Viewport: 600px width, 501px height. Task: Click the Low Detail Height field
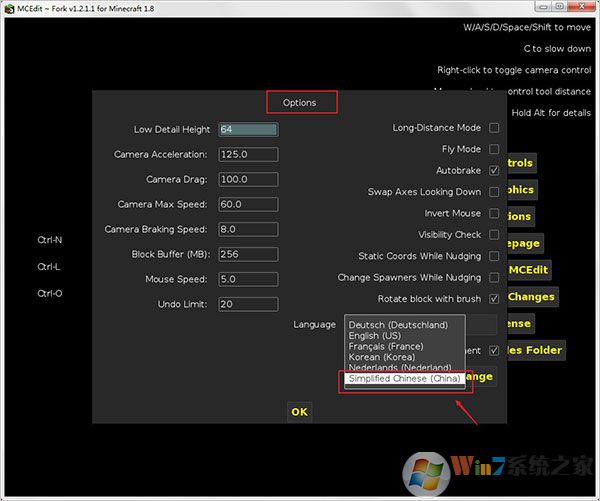[x=247, y=130]
